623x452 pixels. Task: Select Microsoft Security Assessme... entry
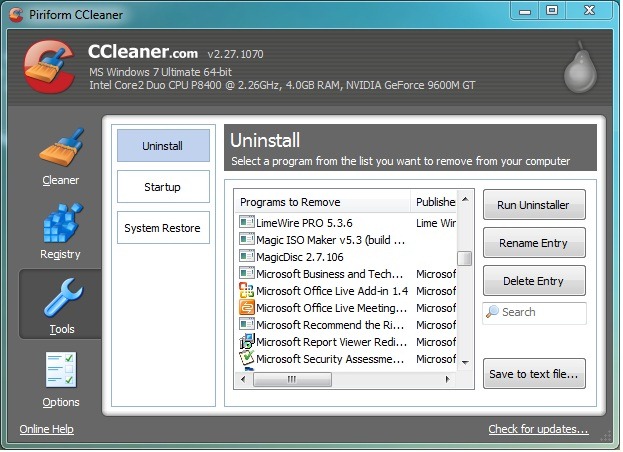330,359
